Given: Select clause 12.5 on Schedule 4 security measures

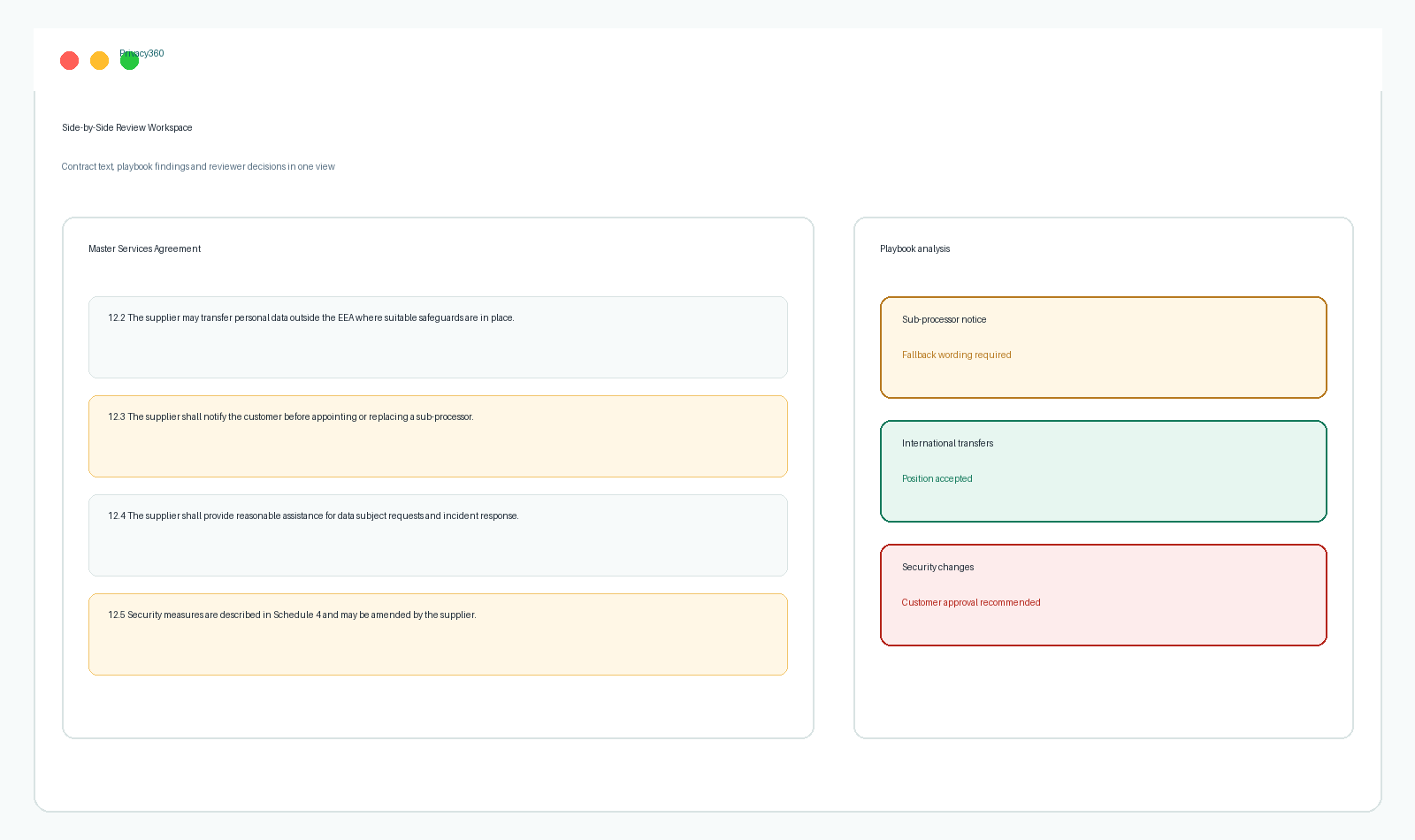Looking at the screenshot, I should click(x=438, y=634).
